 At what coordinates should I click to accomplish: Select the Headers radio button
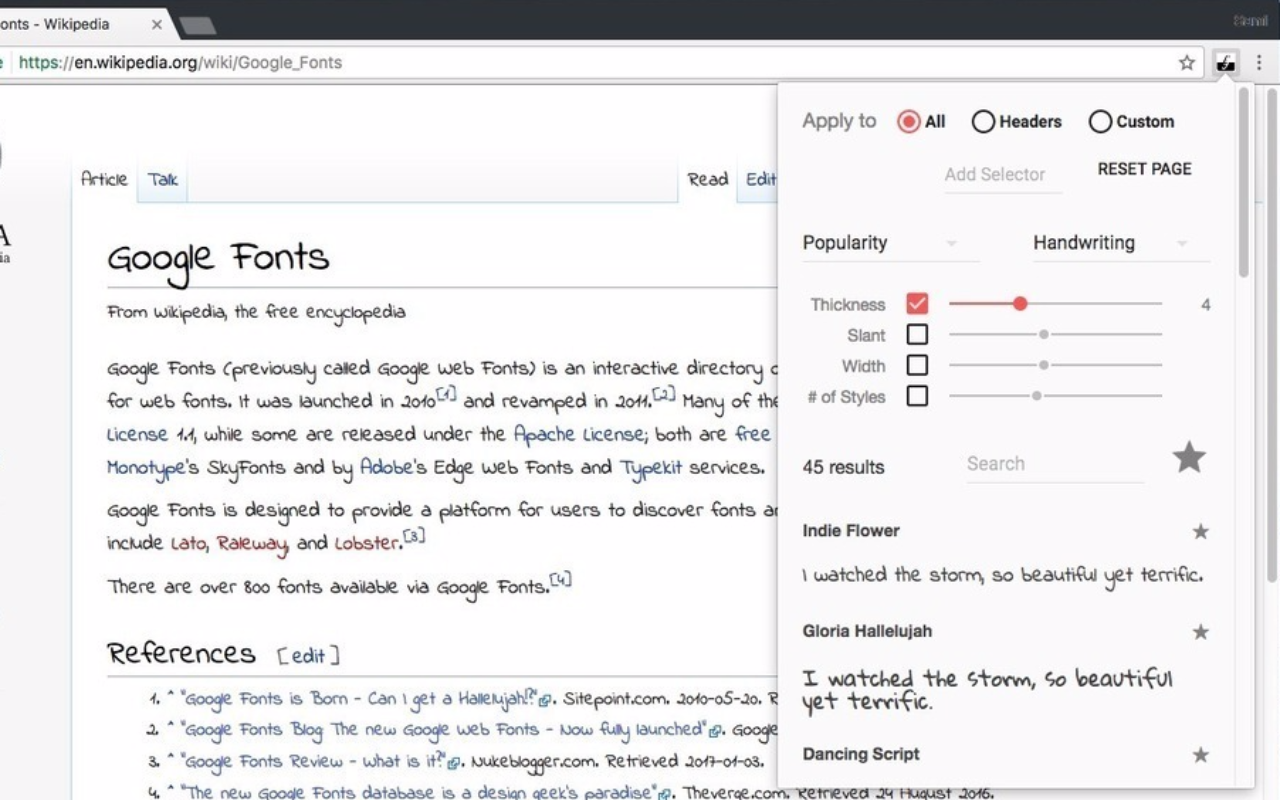(x=983, y=121)
